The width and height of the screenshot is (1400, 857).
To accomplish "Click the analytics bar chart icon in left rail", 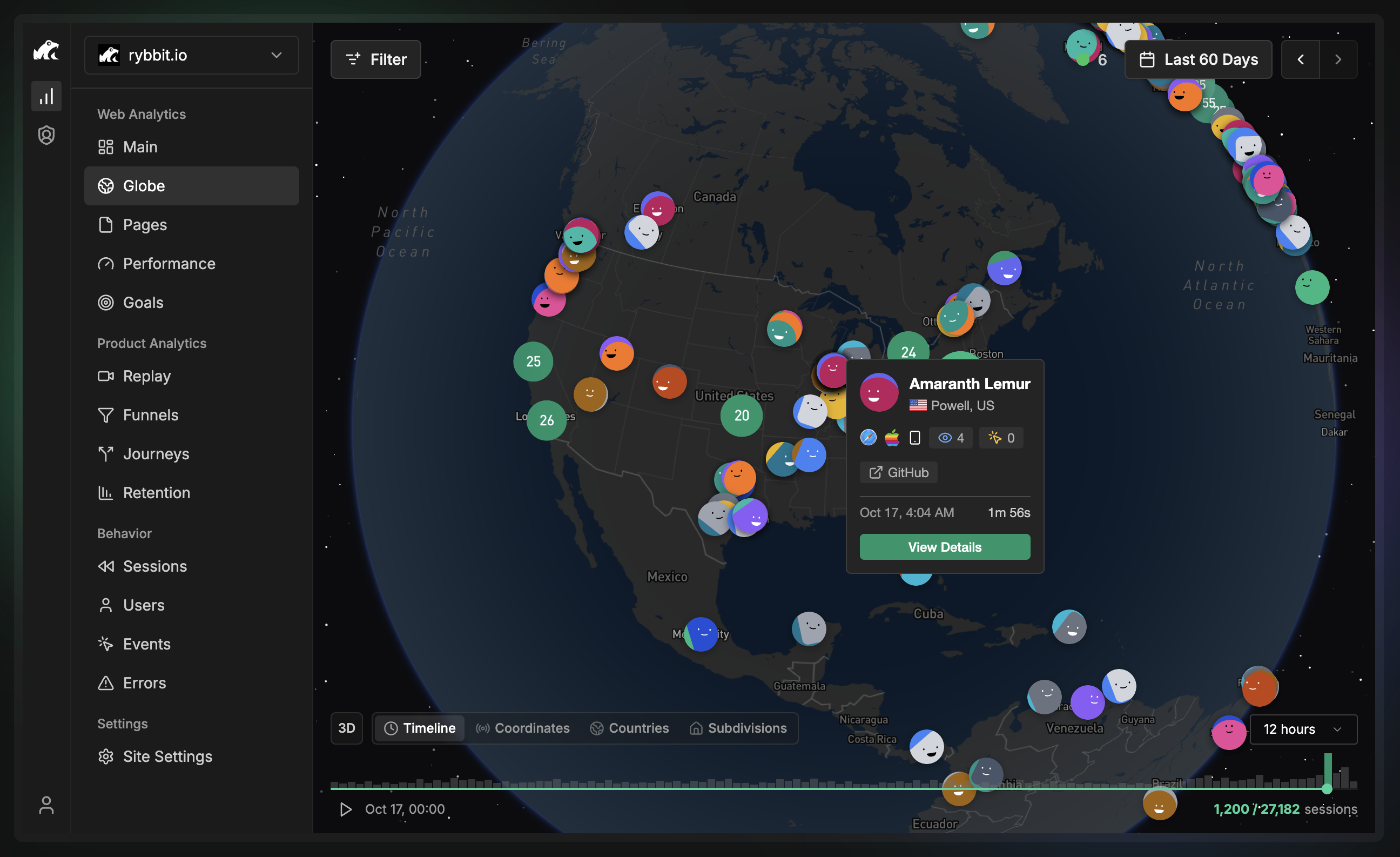I will click(x=46, y=96).
